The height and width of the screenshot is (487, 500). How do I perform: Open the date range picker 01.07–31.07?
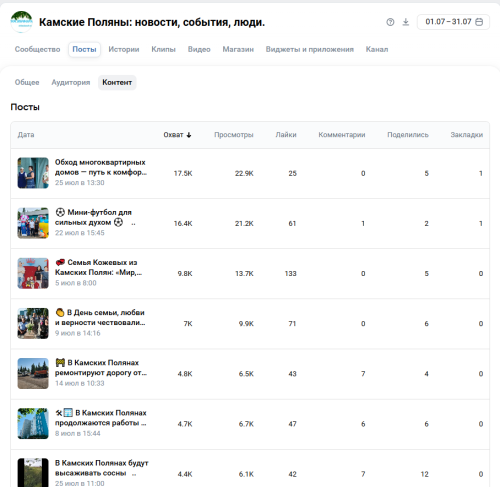point(453,22)
